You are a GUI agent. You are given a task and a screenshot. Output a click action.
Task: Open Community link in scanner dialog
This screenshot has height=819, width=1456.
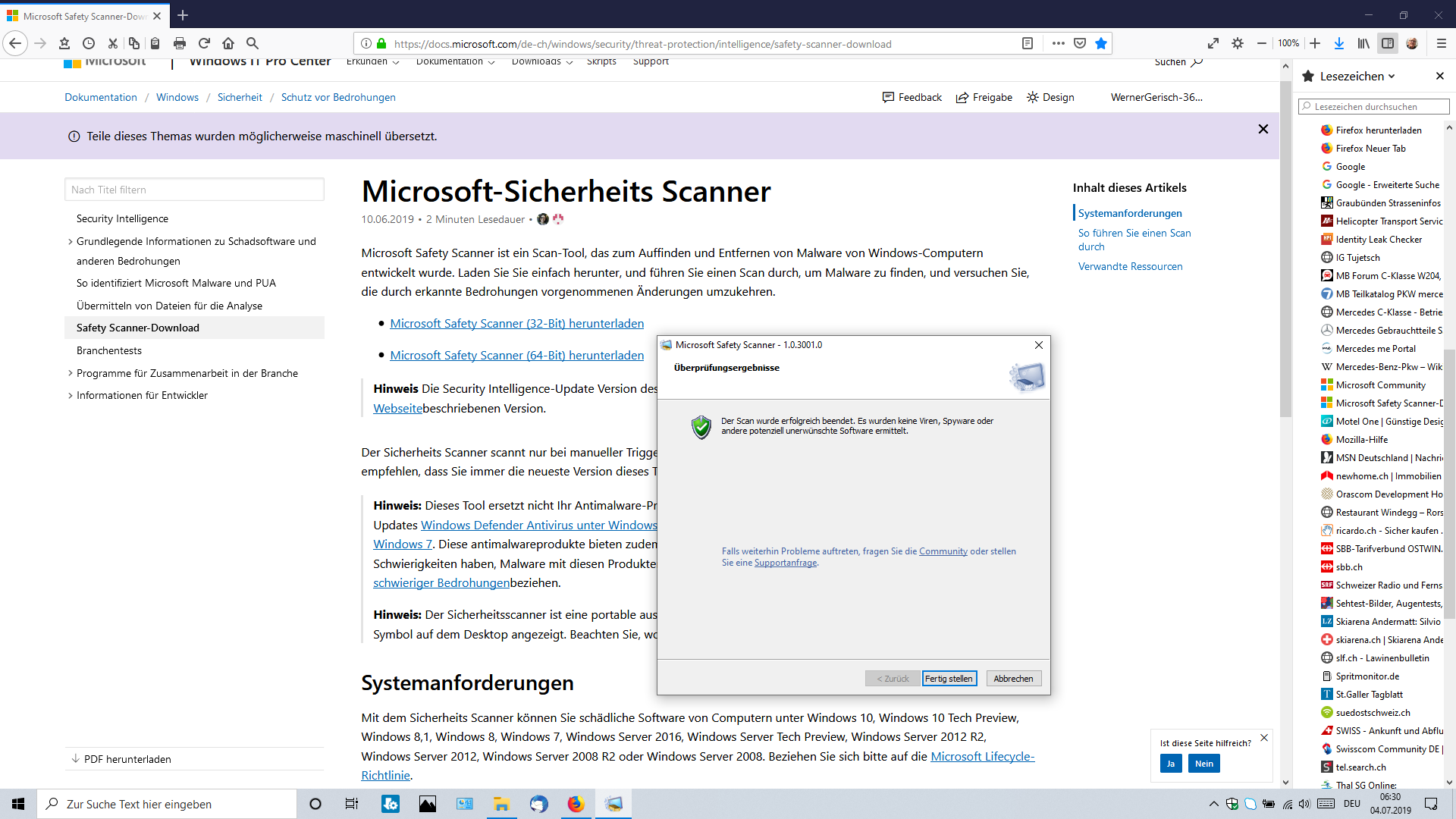(x=943, y=551)
